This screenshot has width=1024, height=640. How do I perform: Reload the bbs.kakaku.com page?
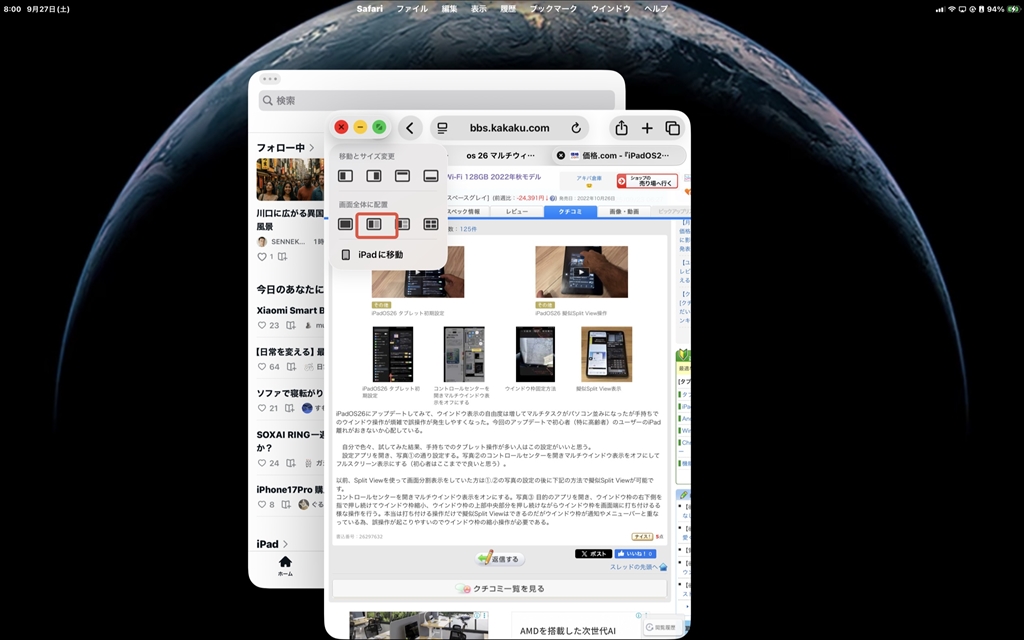tap(576, 128)
